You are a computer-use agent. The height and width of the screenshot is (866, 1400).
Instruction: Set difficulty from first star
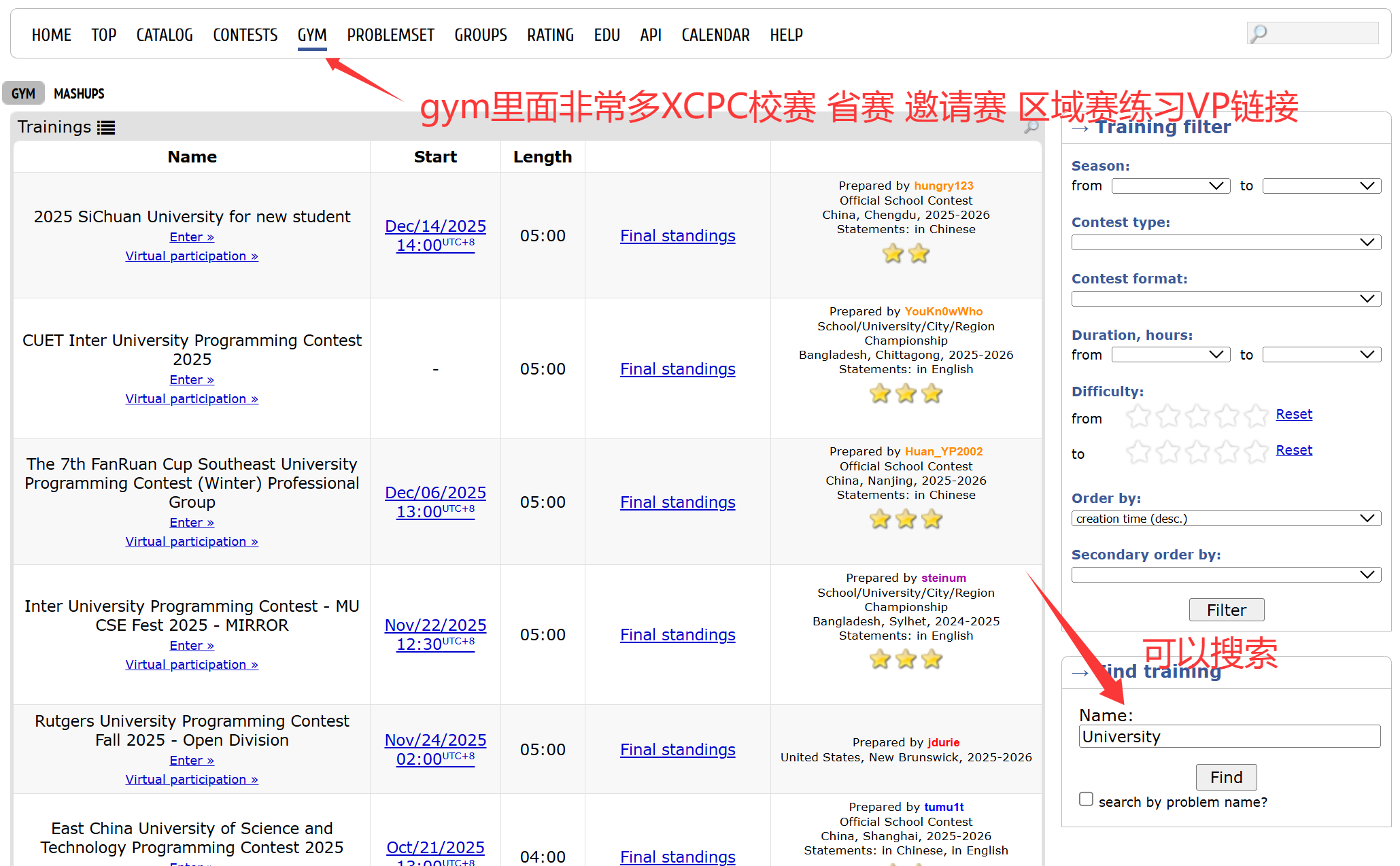point(1138,415)
